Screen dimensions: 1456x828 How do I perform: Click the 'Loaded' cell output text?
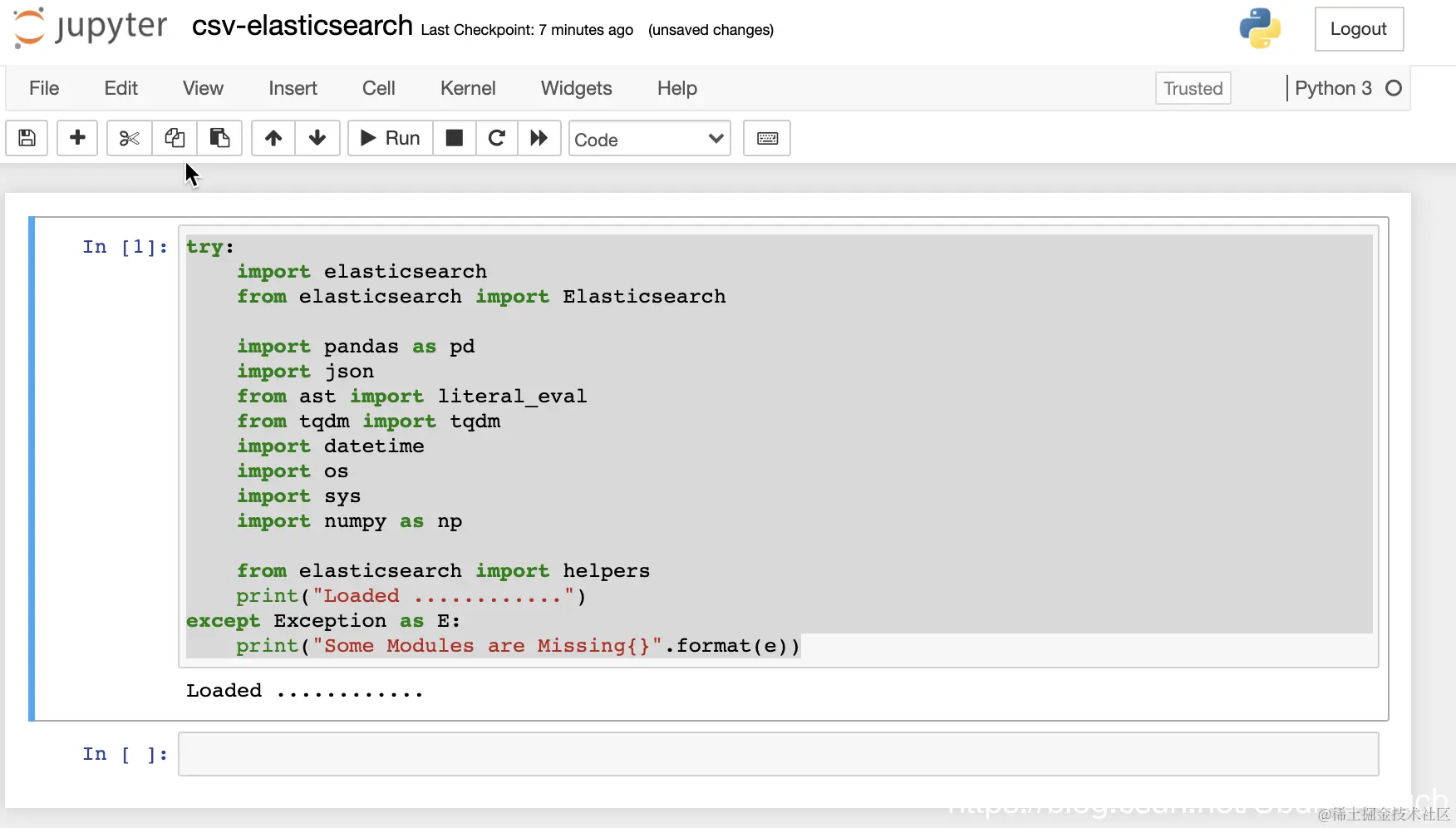click(305, 691)
